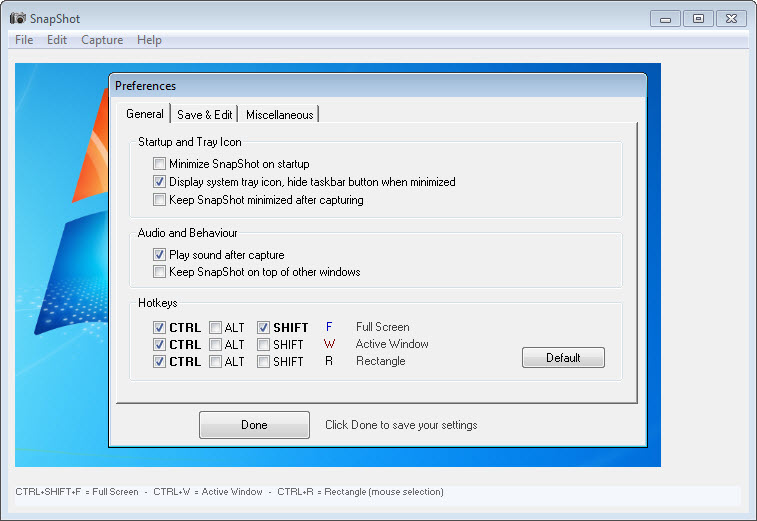
Task: Check SHIFT for Rectangle hotkey
Action: coord(263,362)
